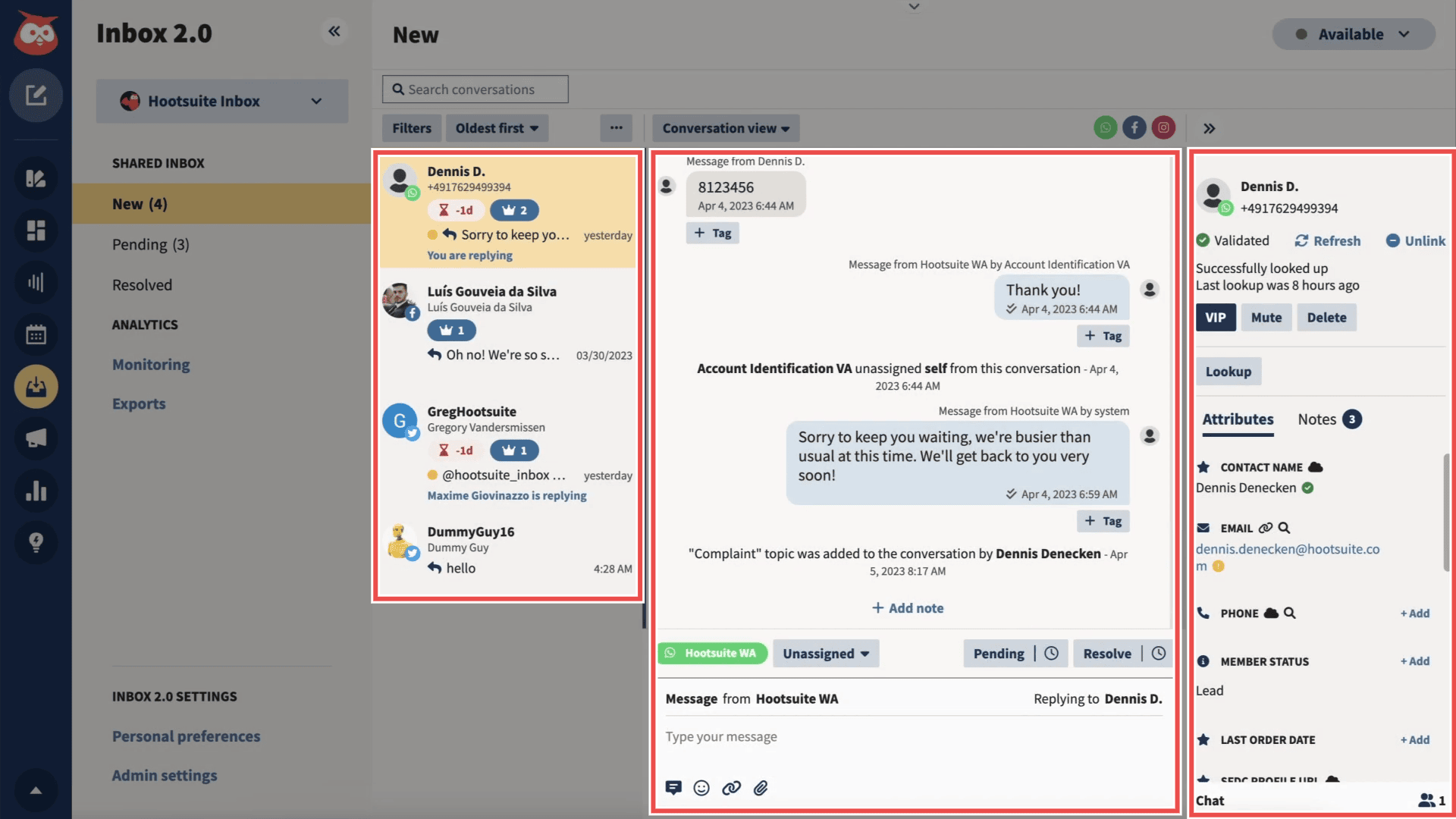Click the dennis.denecken email link
The image size is (1456, 819).
point(1288,549)
